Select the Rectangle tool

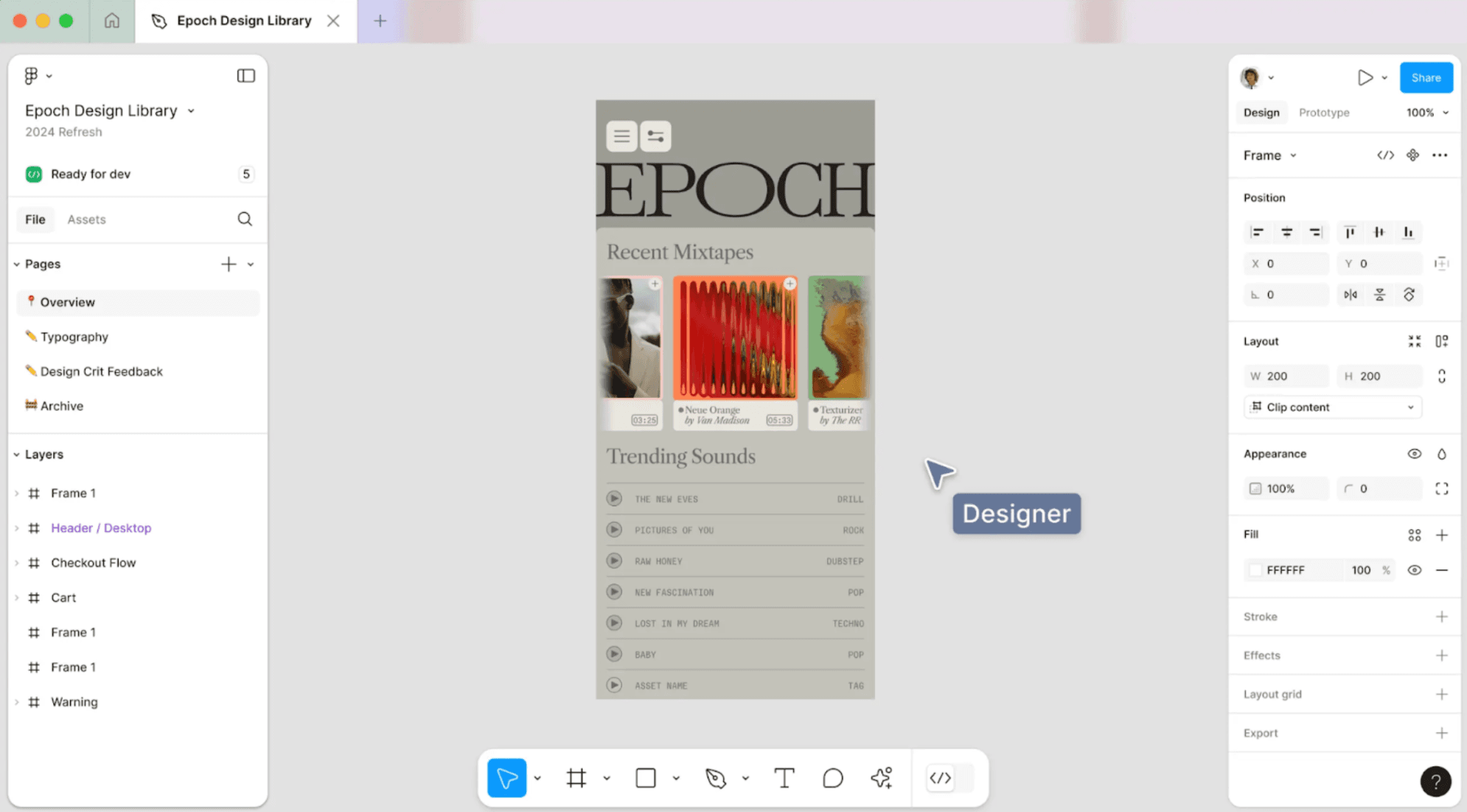point(645,778)
